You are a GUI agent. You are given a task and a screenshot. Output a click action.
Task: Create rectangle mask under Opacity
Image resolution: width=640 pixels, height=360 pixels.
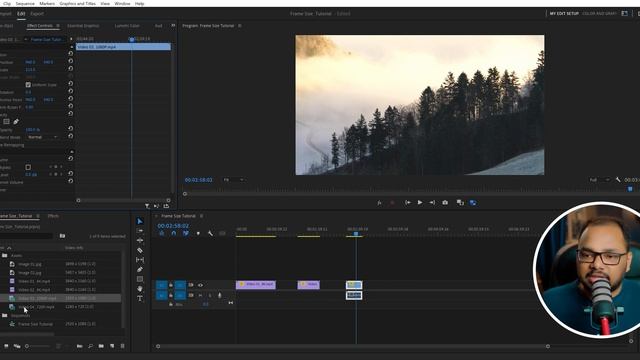coord(7,122)
